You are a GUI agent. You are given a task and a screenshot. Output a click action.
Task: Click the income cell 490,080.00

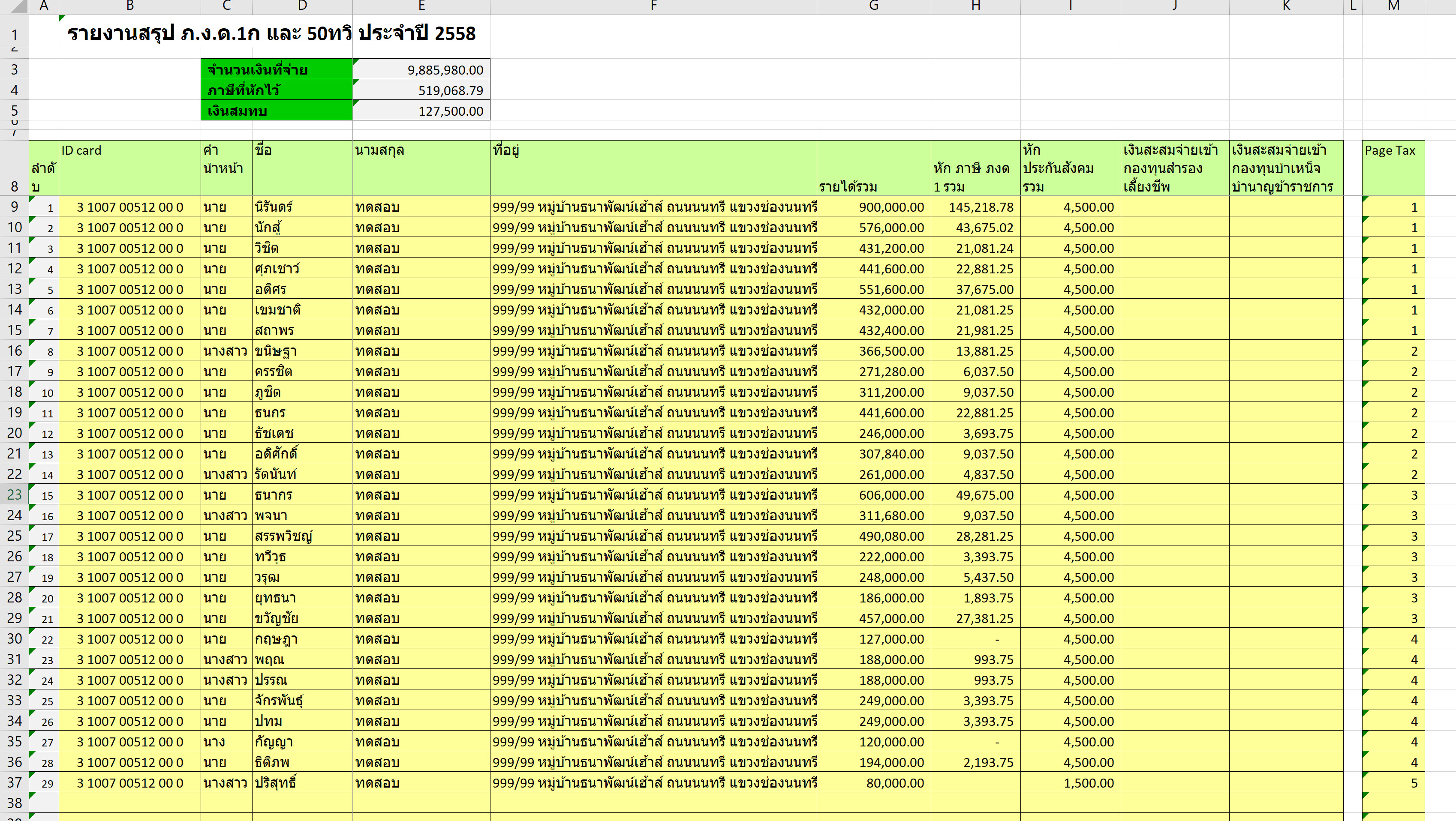tap(873, 536)
